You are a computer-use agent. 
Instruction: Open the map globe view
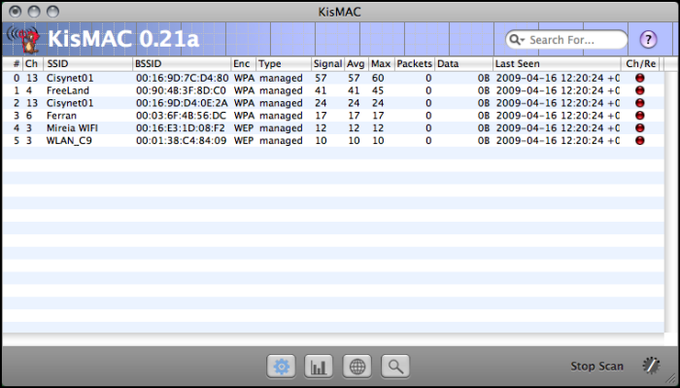click(357, 366)
